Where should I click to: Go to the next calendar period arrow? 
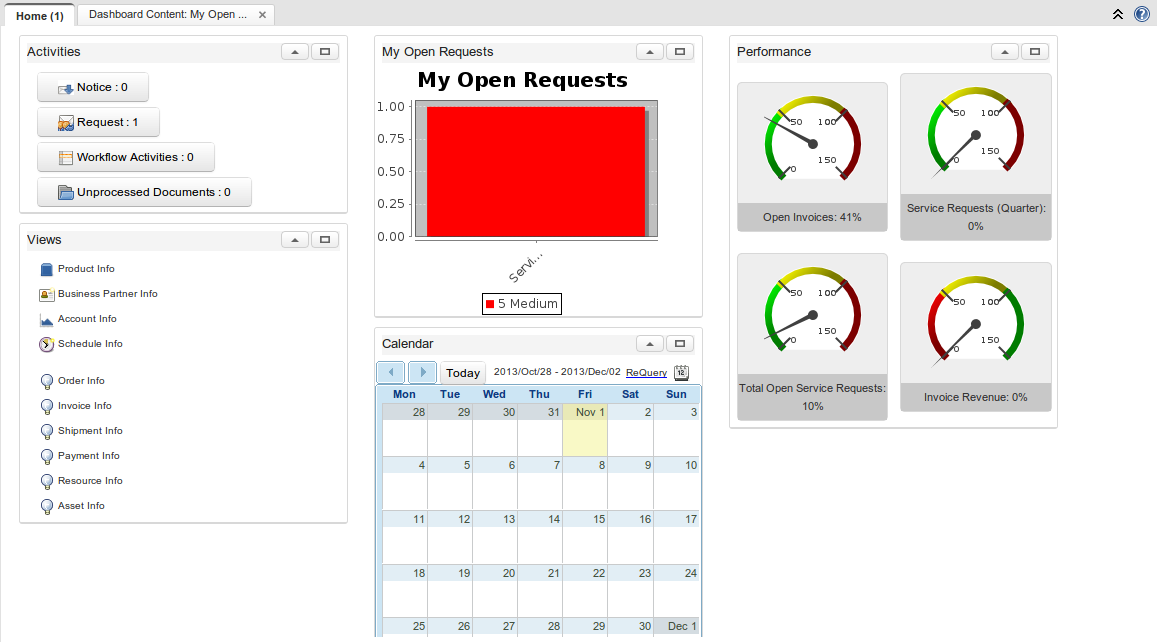tap(422, 371)
